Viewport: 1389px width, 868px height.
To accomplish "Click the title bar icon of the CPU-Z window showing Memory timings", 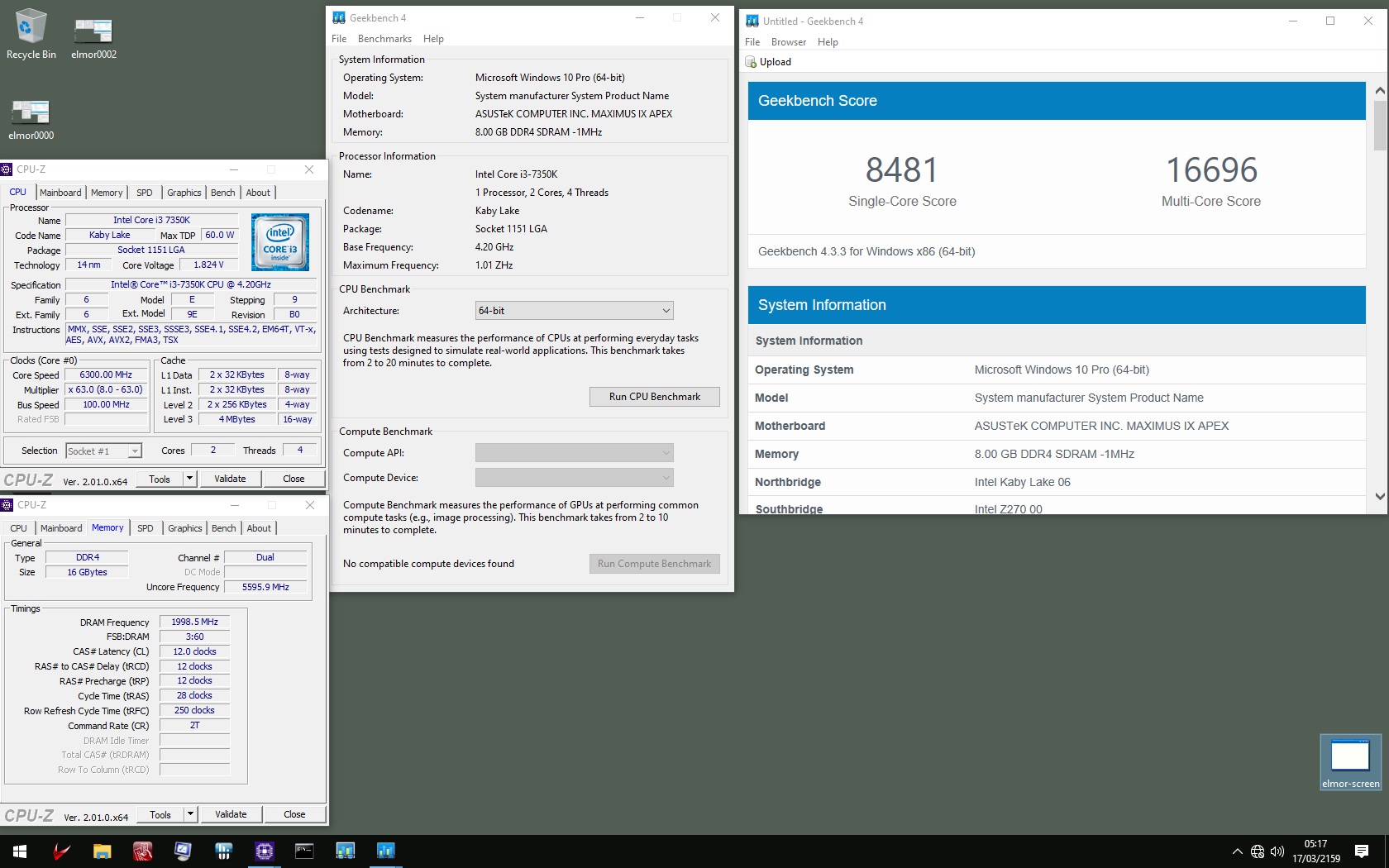I will pos(7,505).
